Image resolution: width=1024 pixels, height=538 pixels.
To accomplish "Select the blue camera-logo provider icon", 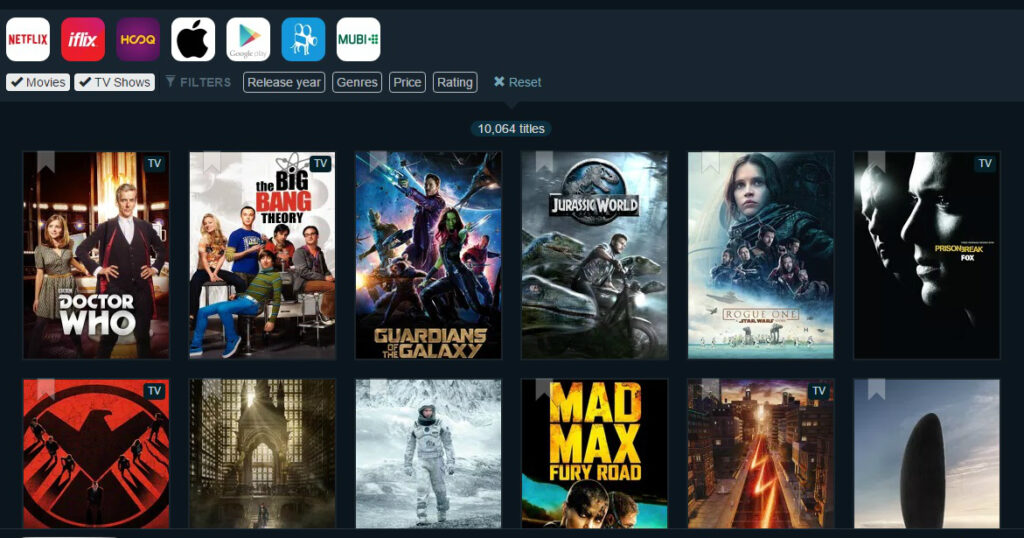I will coord(304,39).
